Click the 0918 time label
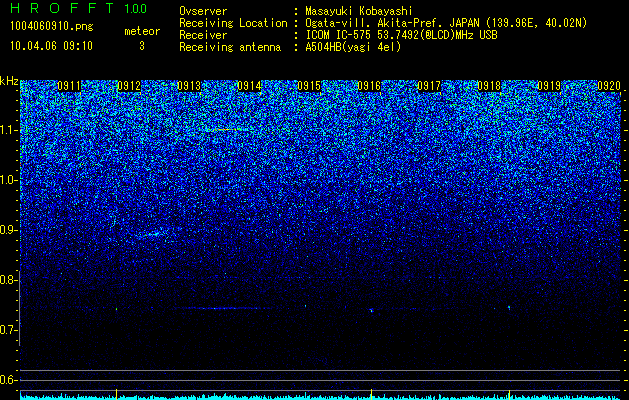Viewport: 629px width, 400px height. pos(489,86)
